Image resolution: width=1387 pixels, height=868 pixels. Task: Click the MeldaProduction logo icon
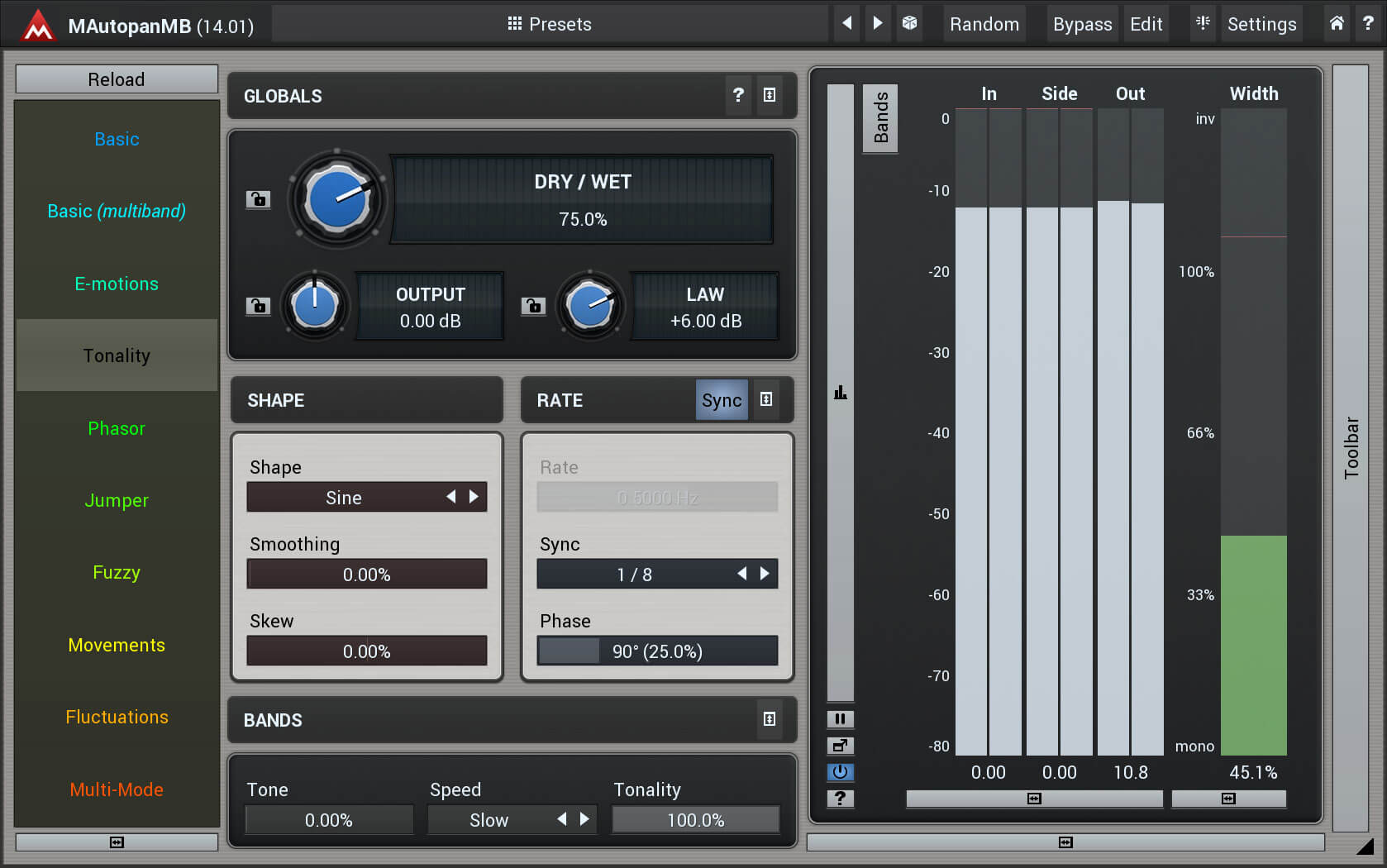[38, 25]
